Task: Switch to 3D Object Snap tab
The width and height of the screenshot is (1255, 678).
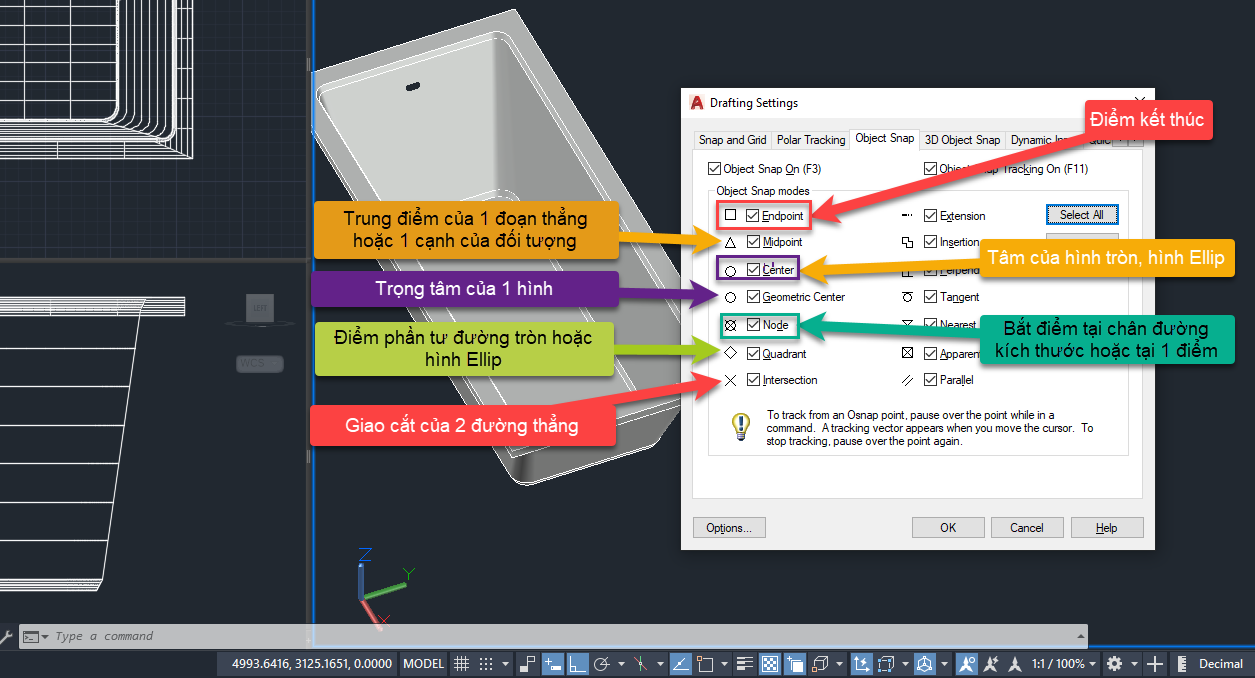Action: [x=962, y=140]
